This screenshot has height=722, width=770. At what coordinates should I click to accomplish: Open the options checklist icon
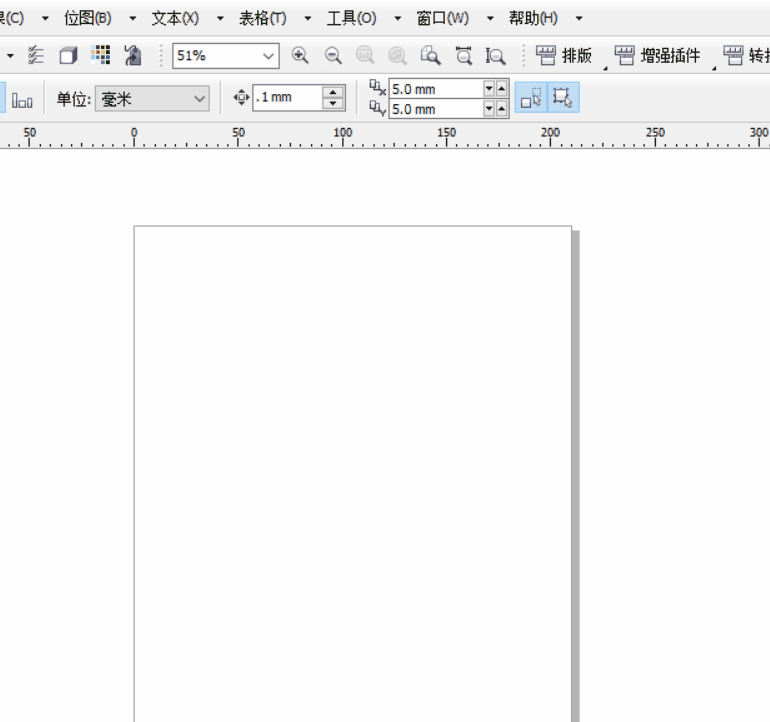pos(37,56)
